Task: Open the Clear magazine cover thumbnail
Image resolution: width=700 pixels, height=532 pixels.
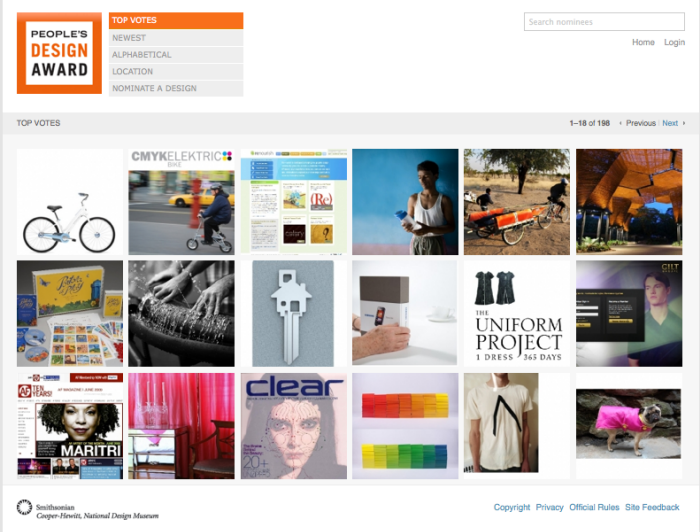Action: (293, 426)
